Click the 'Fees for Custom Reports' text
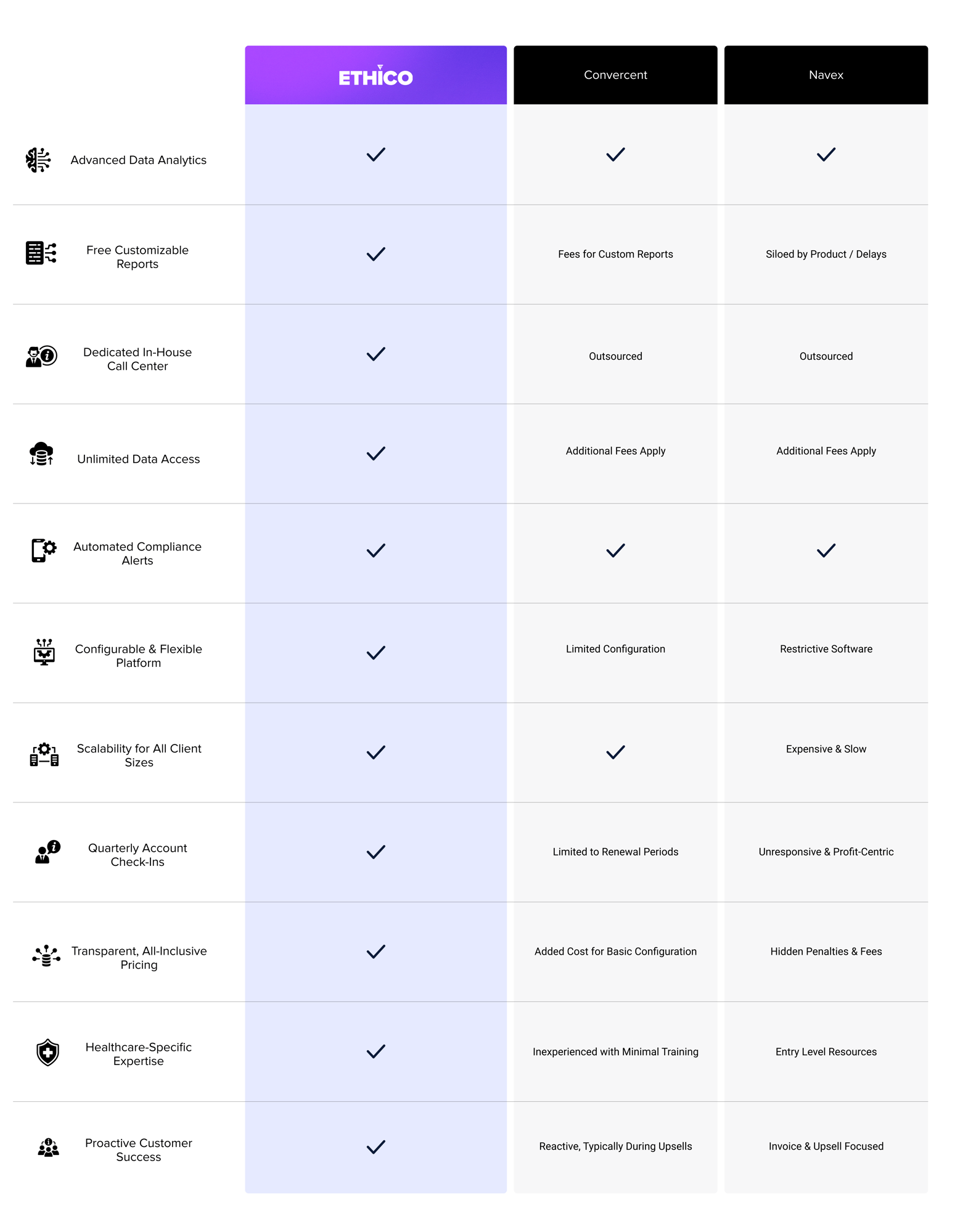955x1232 pixels. click(x=615, y=254)
